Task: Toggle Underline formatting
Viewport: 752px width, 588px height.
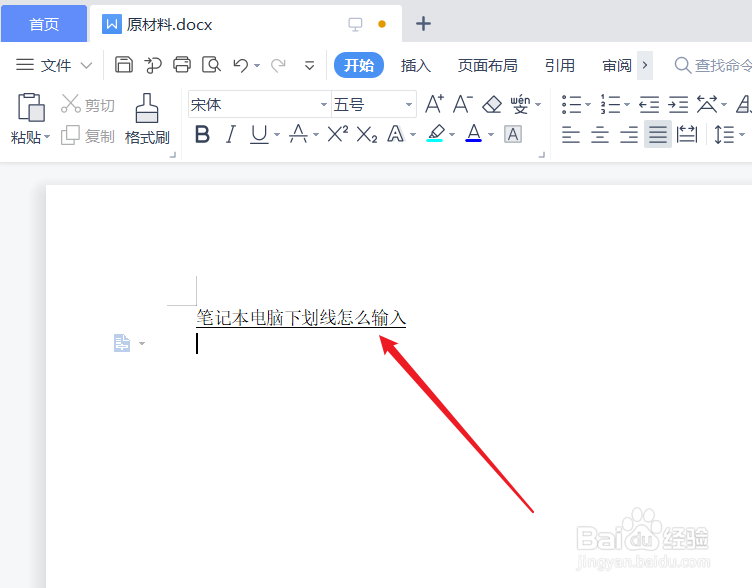Action: pyautogui.click(x=259, y=134)
